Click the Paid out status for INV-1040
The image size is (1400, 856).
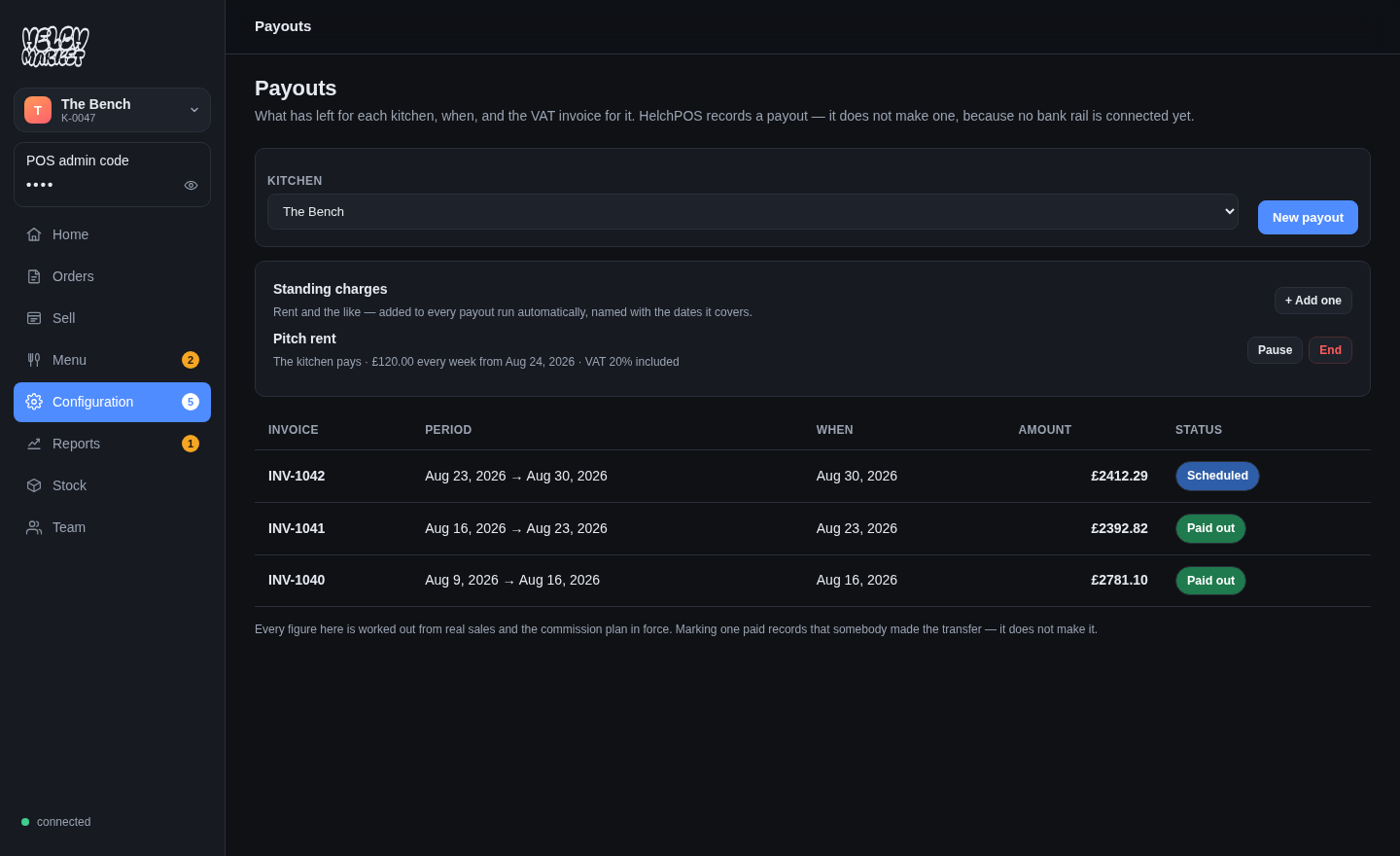coord(1210,581)
